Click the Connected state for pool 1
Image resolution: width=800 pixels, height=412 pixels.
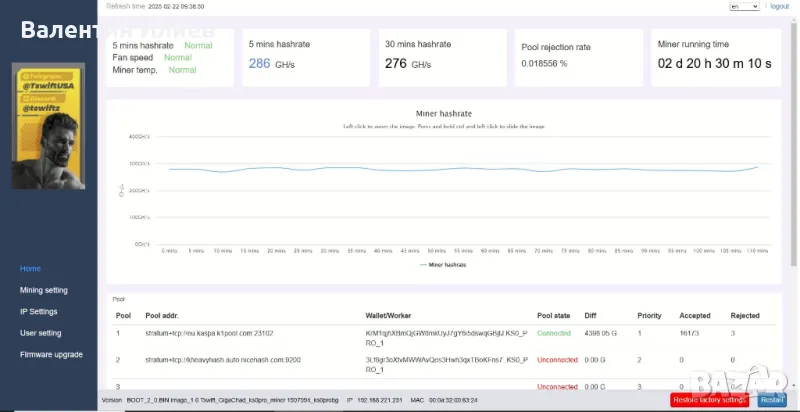(554, 332)
